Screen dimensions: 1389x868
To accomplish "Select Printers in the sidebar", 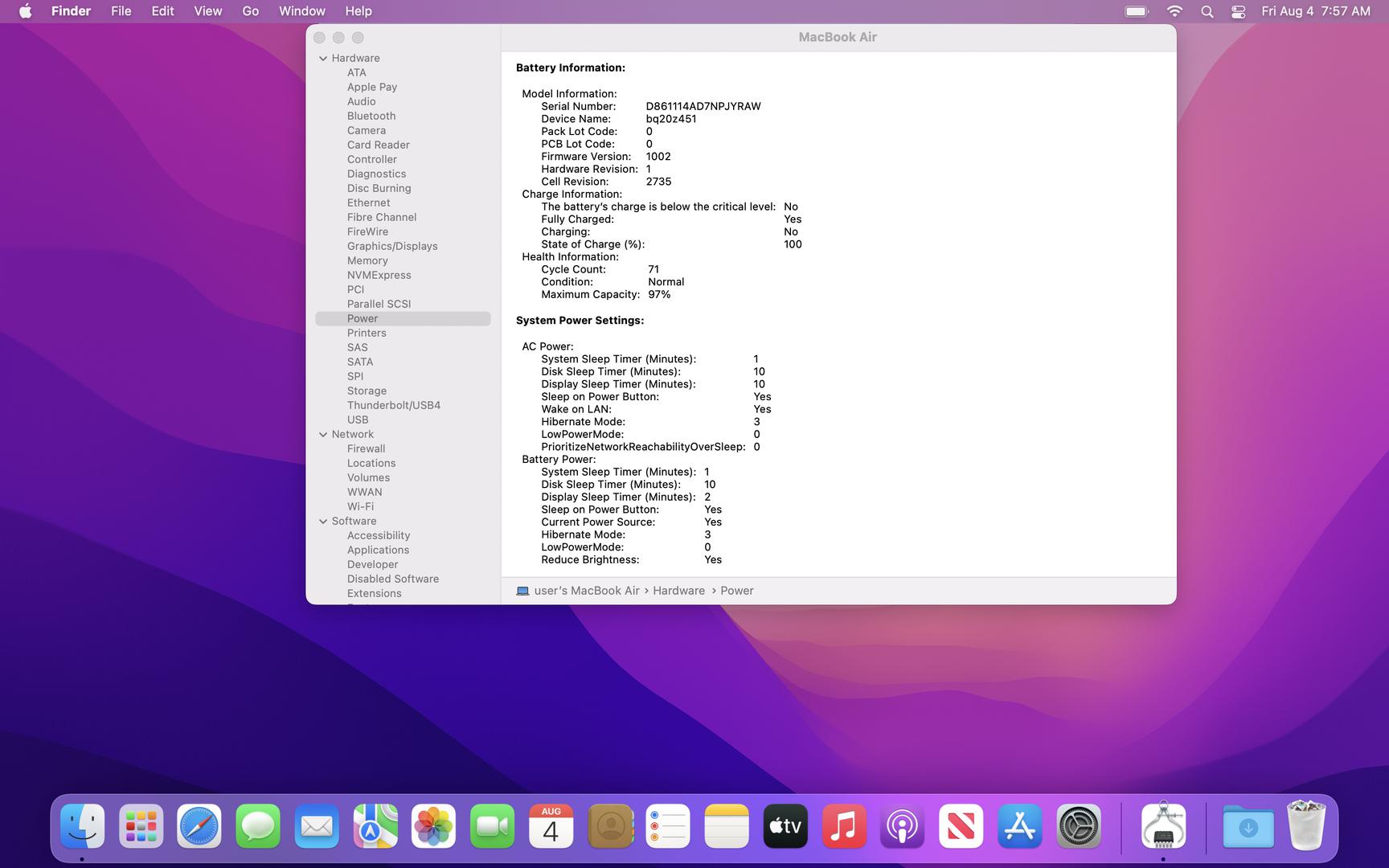I will pyautogui.click(x=367, y=333).
